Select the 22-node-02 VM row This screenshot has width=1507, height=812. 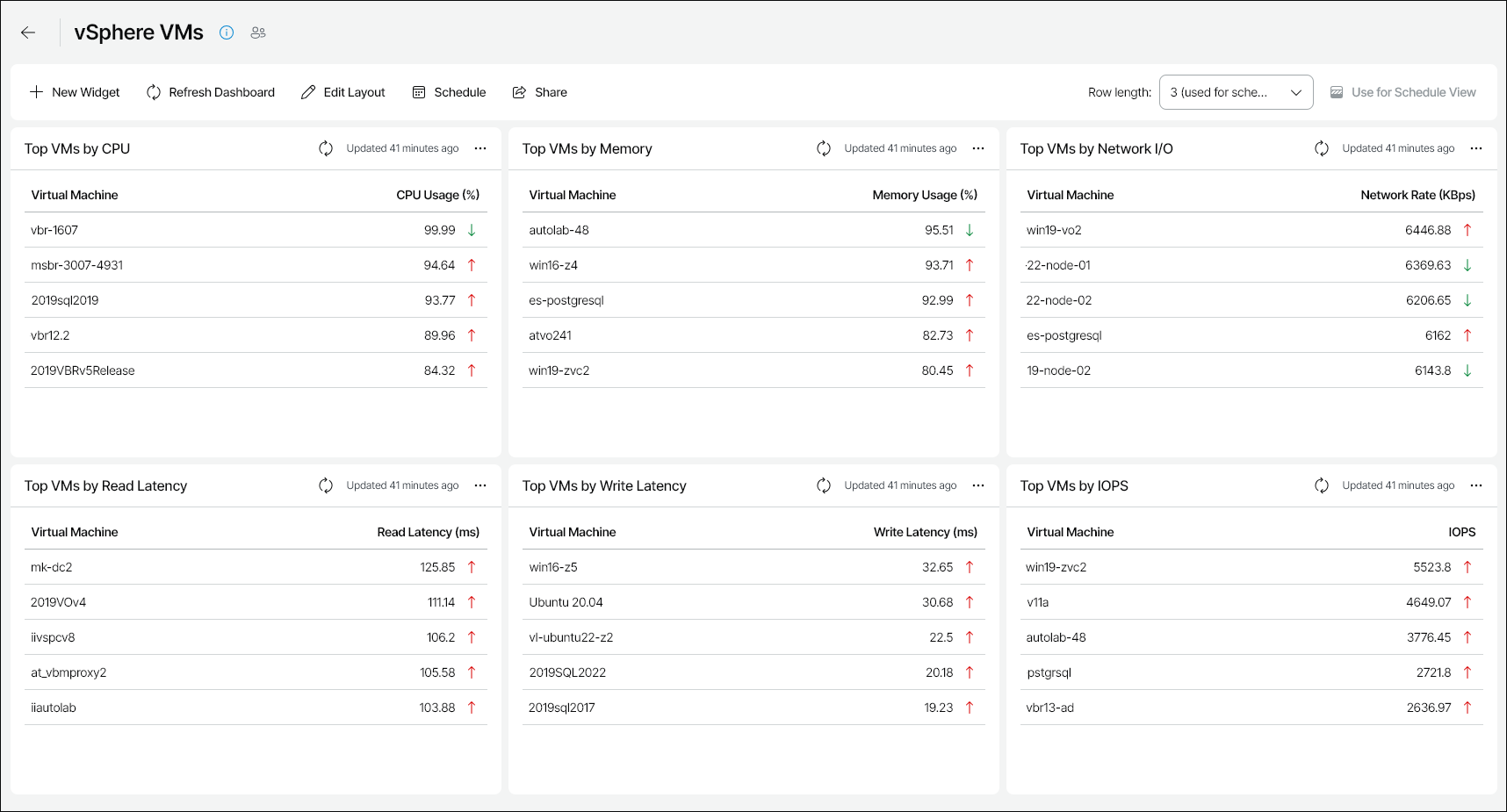1251,300
